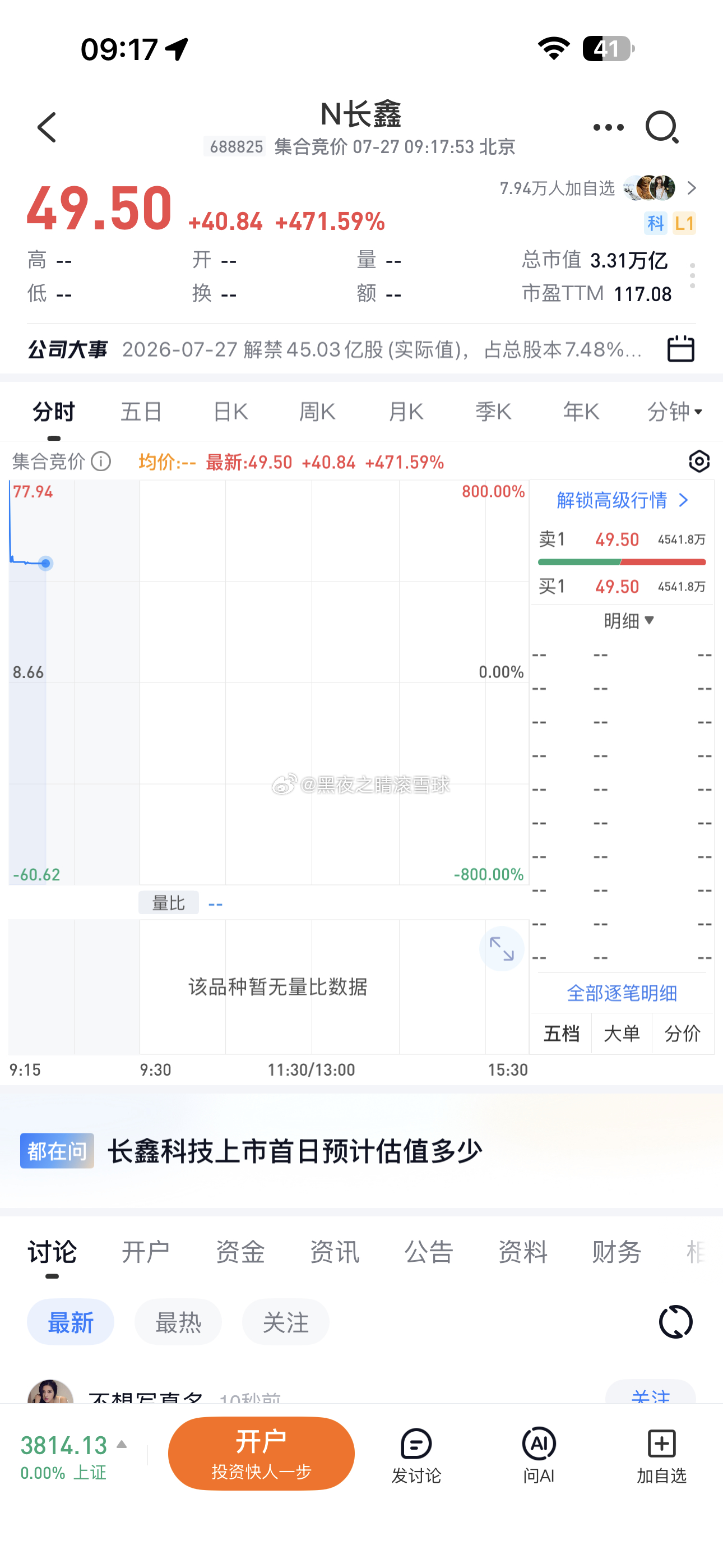
Task: Switch to the 年K chart tab
Action: coord(581,412)
